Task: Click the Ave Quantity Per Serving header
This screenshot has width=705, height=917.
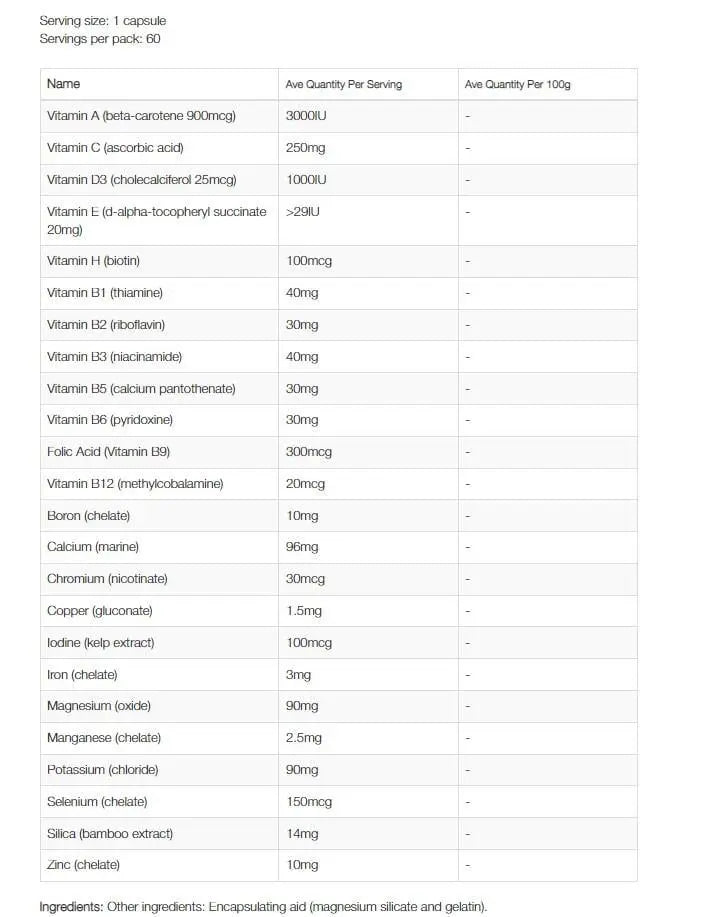Action: pos(343,85)
